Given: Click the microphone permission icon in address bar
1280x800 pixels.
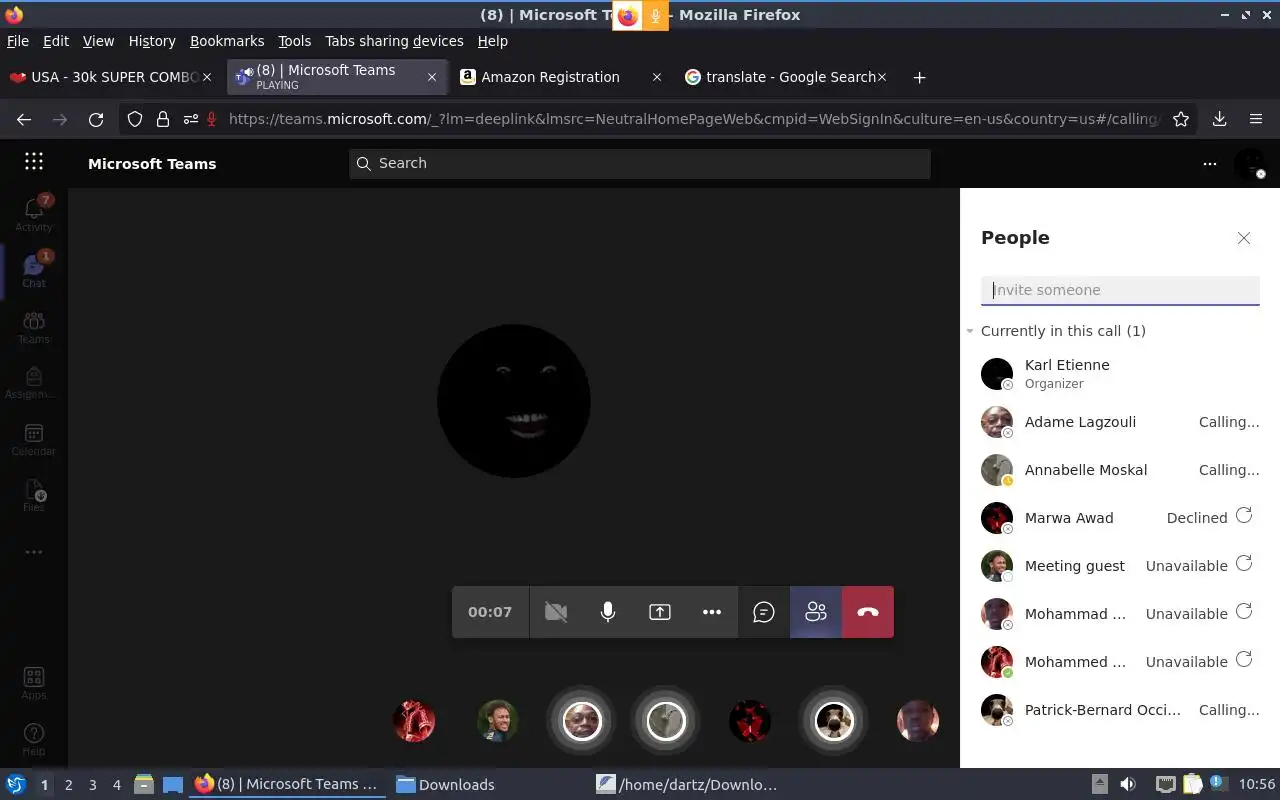Looking at the screenshot, I should pos(212,119).
